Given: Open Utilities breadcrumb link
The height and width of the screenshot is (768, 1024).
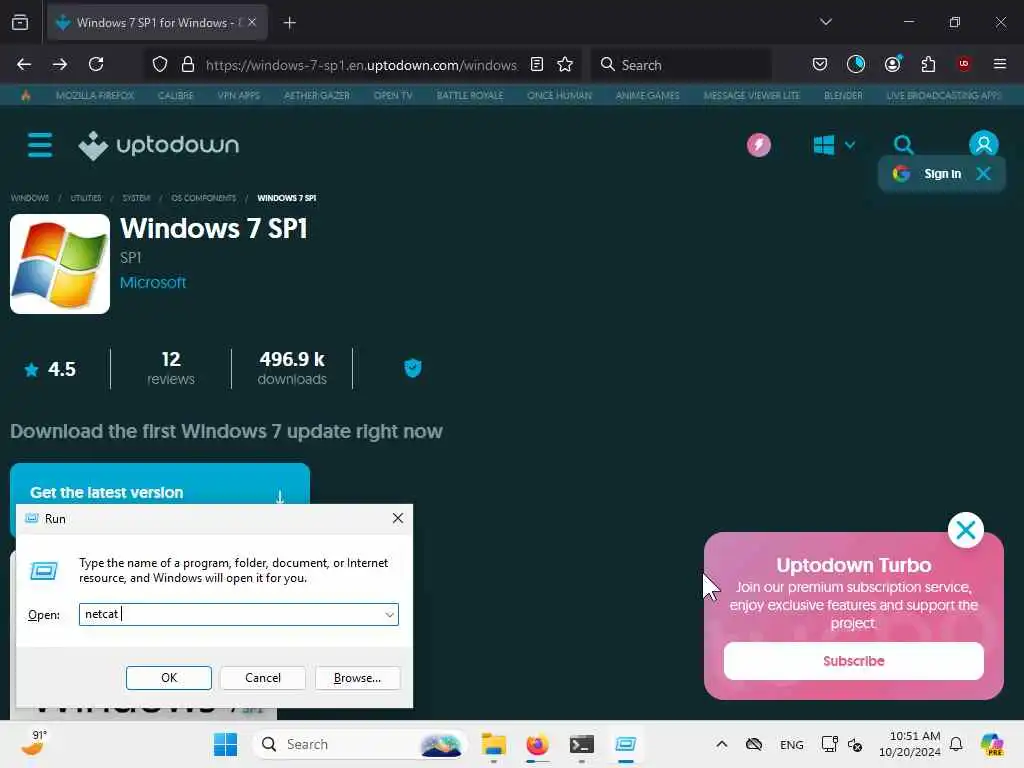Looking at the screenshot, I should 86,198.
